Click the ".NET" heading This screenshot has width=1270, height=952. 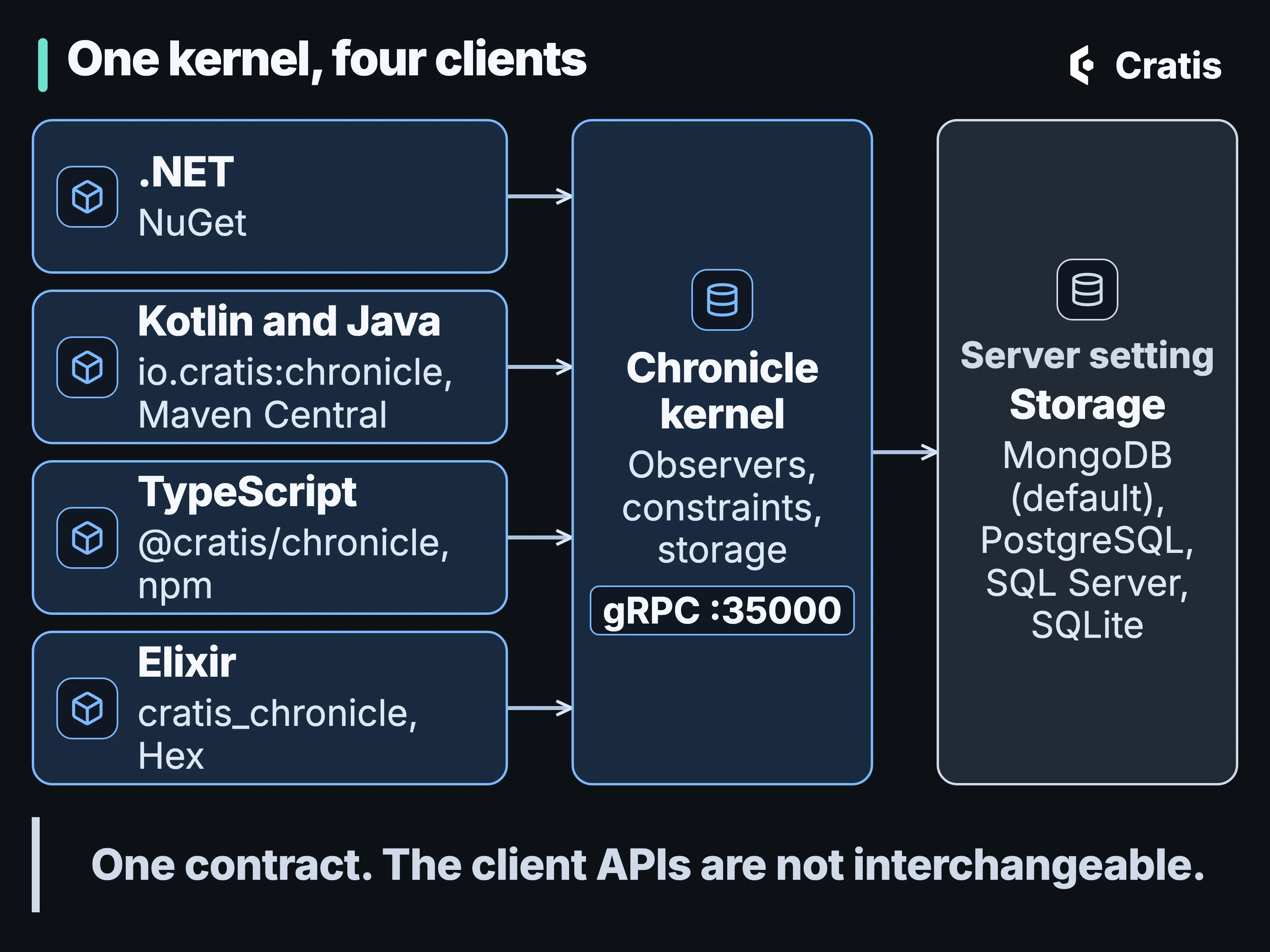186,172
